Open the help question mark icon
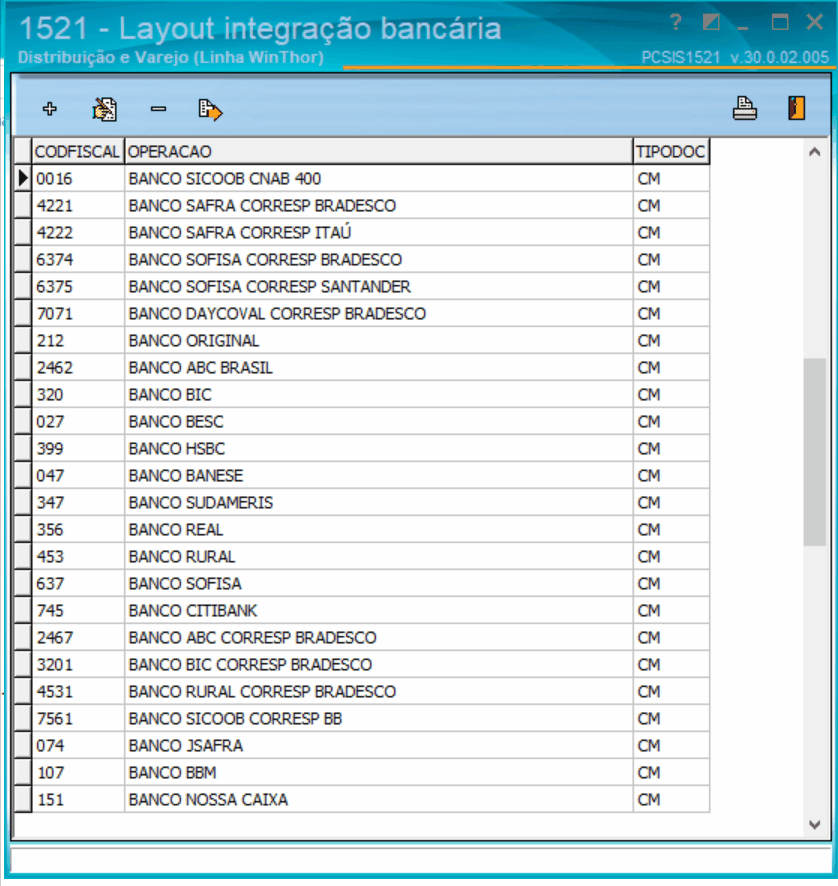The image size is (838, 886). [675, 23]
